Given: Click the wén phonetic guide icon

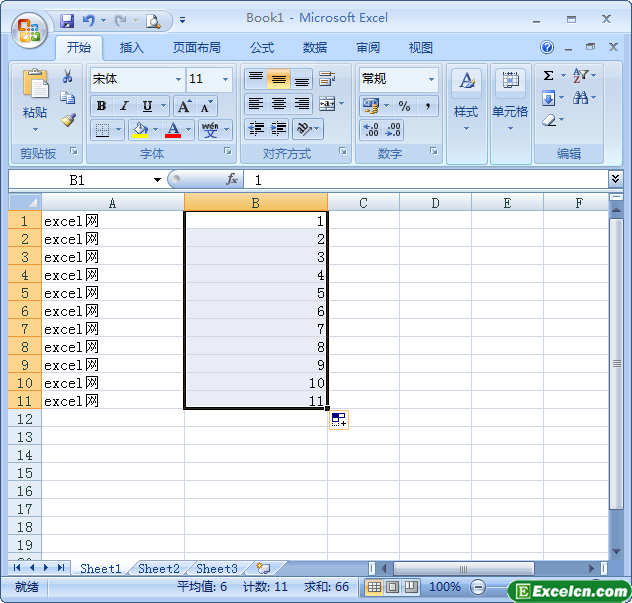Looking at the screenshot, I should pyautogui.click(x=210, y=130).
